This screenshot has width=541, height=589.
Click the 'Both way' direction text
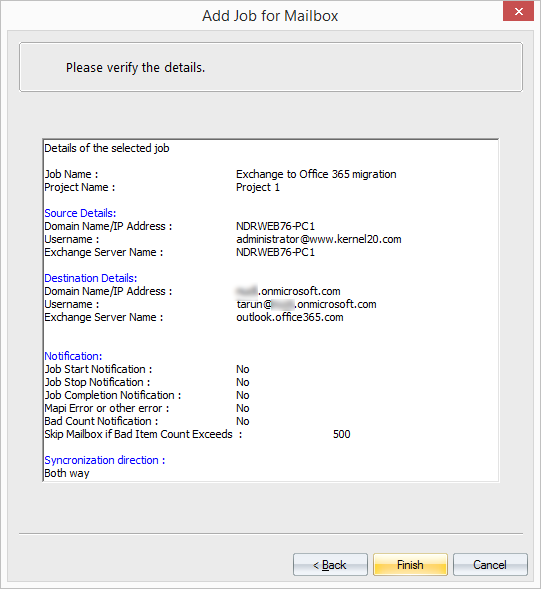67,473
